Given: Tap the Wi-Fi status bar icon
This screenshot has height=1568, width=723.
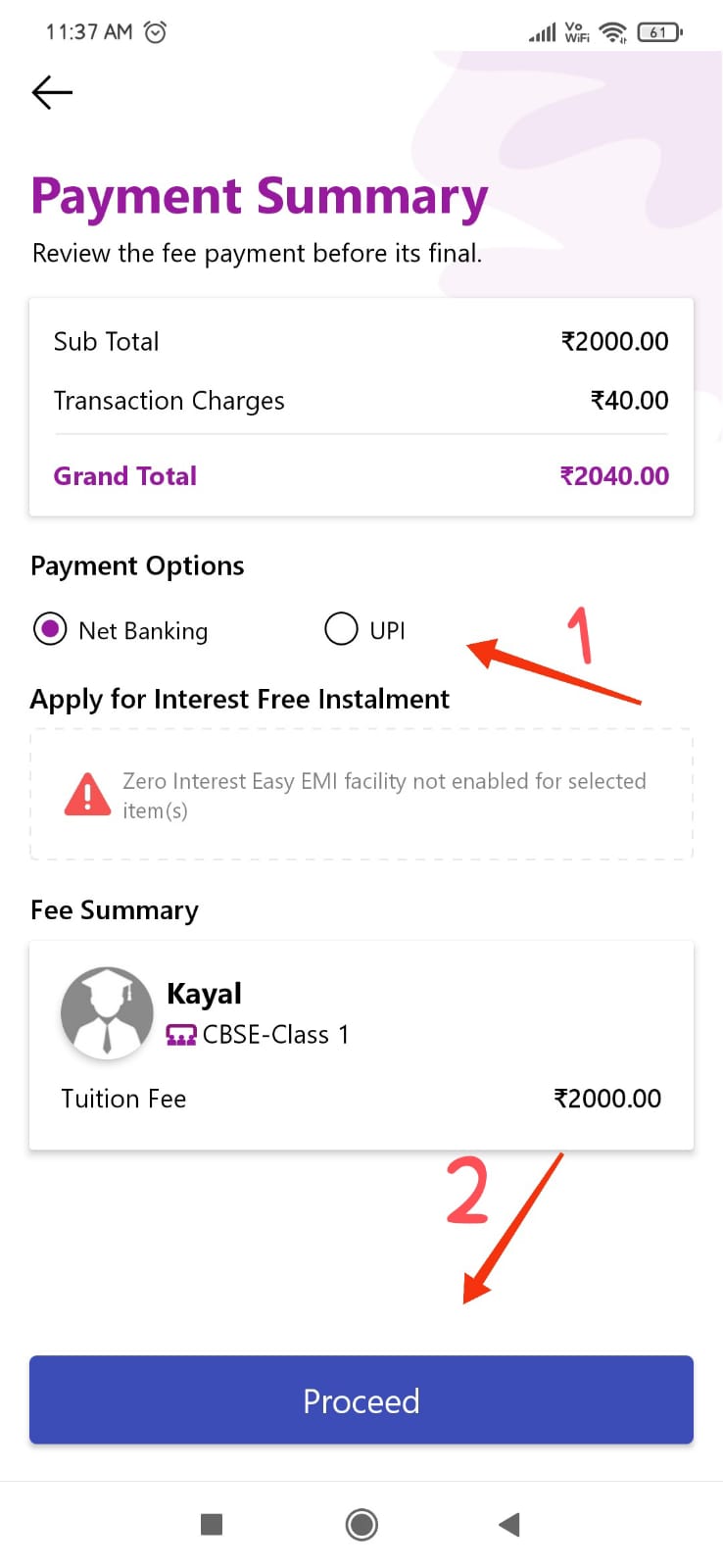Looking at the screenshot, I should tap(613, 32).
